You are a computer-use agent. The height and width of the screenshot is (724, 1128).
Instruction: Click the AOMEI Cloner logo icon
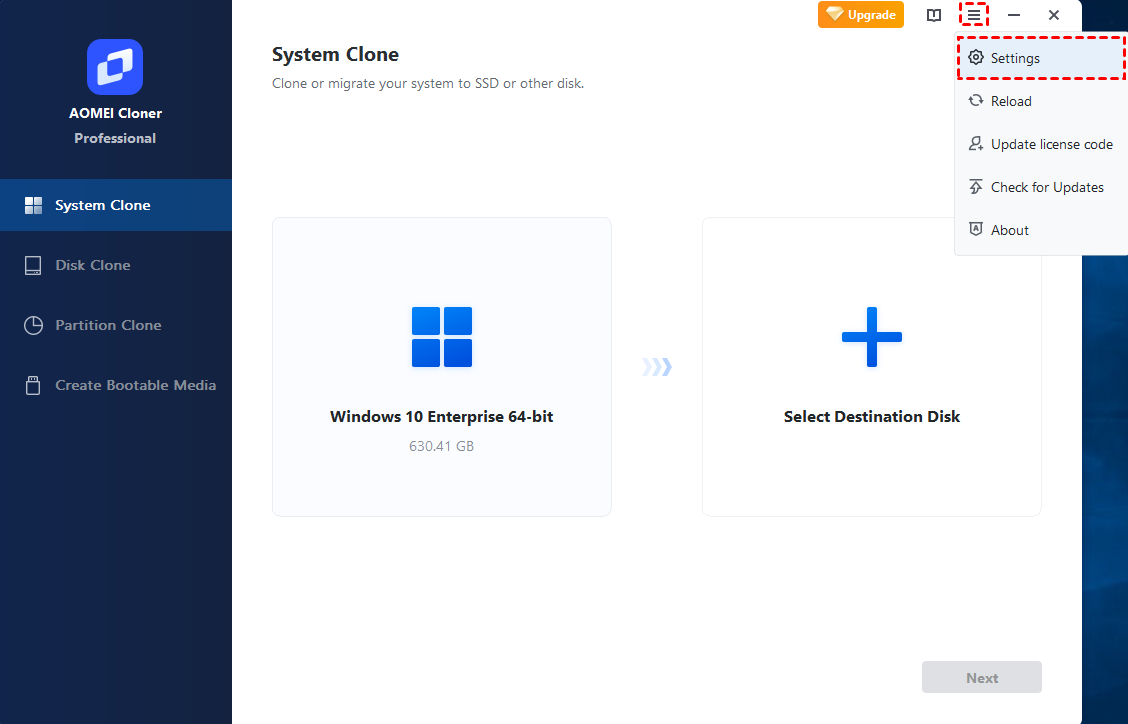click(115, 67)
